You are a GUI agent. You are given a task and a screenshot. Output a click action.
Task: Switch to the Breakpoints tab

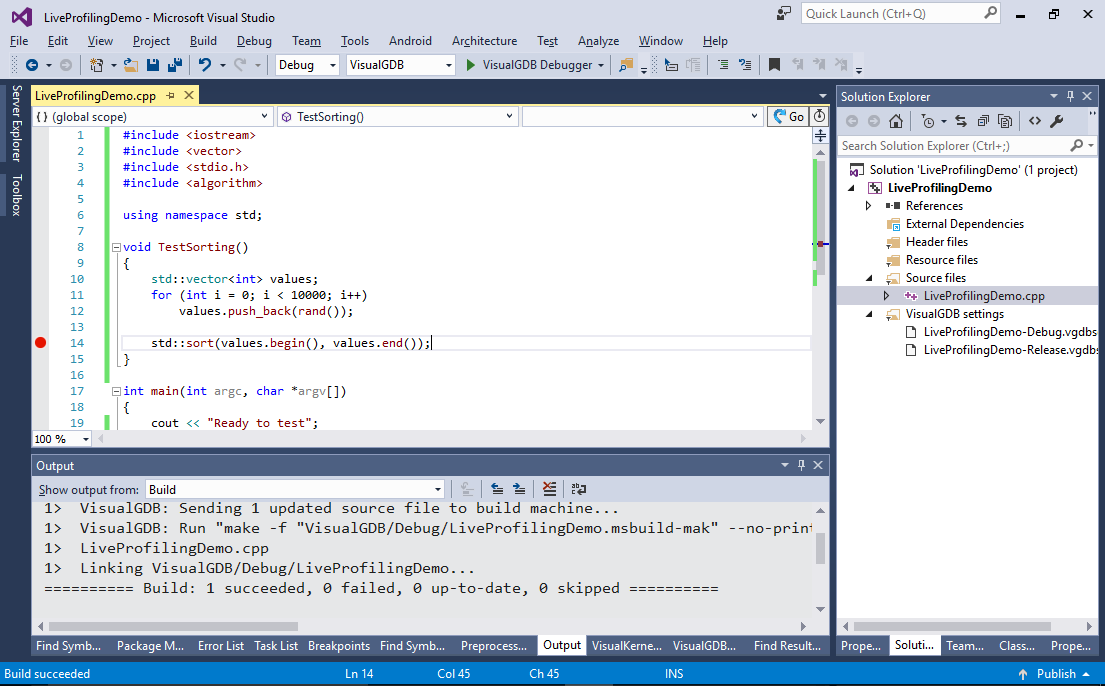click(339, 646)
